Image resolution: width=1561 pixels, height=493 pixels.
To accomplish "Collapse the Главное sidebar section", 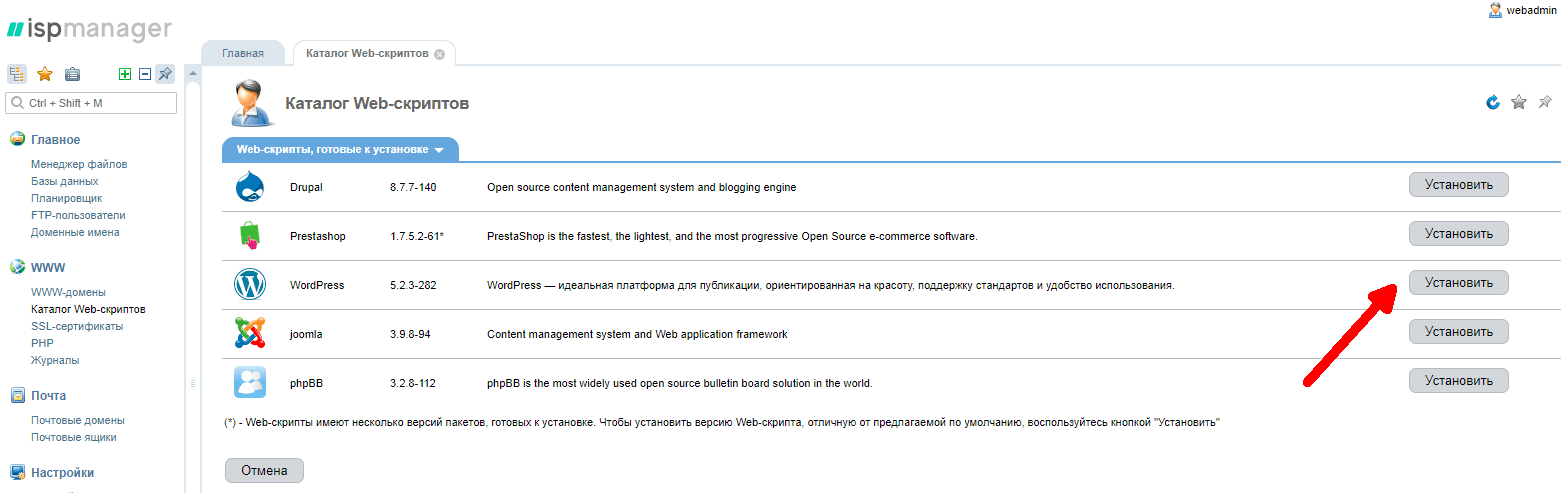I will point(55,140).
